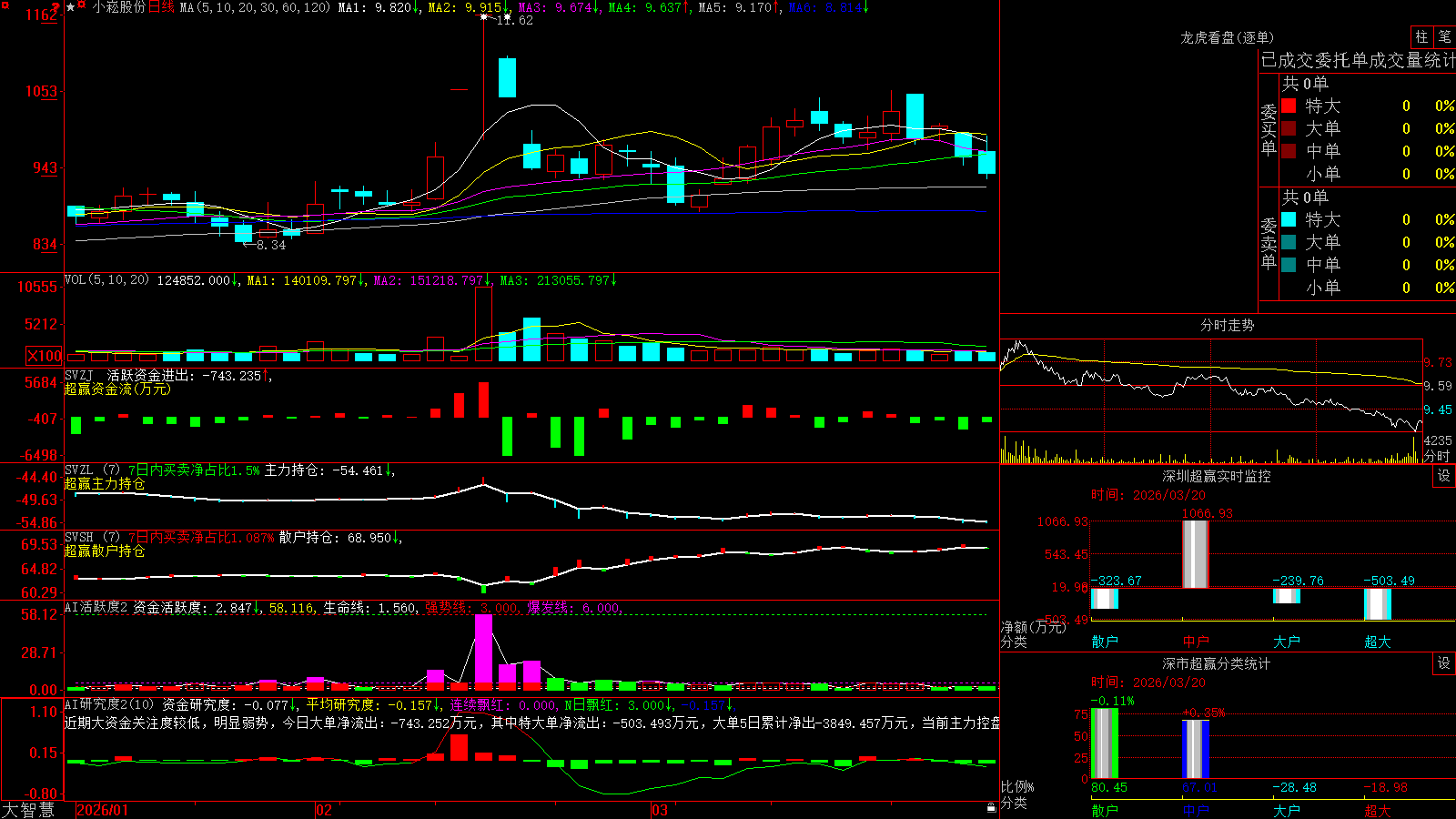Click the 委卖单 section label
Screen dimensions: 1456x819
coord(1269,243)
